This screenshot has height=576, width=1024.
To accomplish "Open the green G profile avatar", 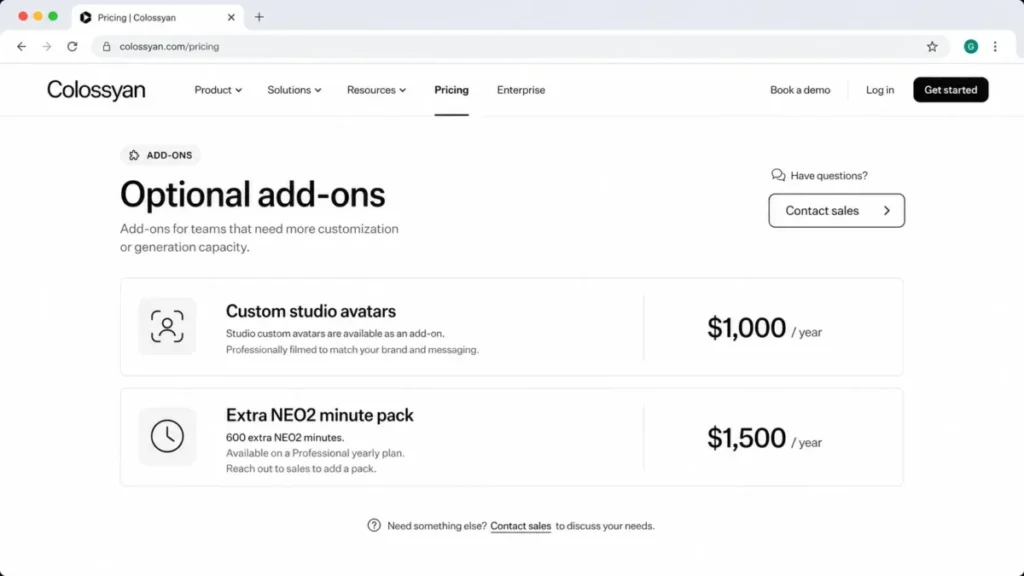I will (971, 46).
